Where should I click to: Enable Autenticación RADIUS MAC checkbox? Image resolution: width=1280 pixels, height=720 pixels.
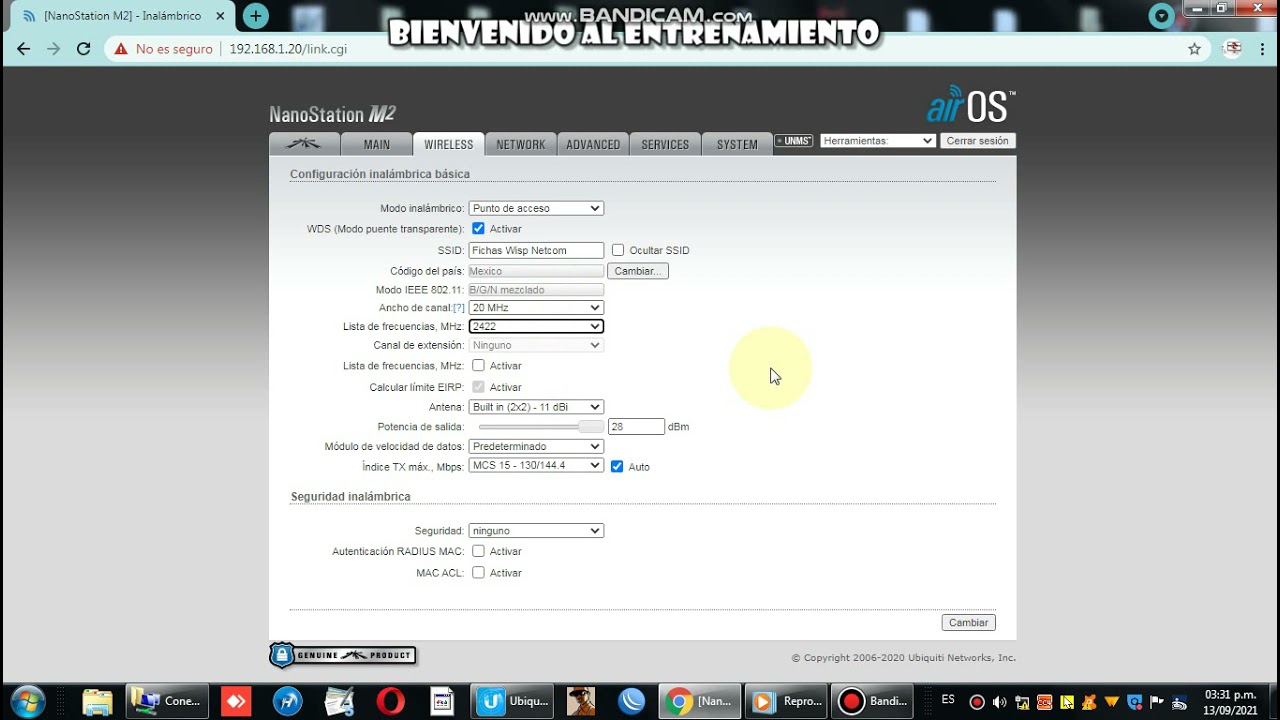[x=478, y=551]
